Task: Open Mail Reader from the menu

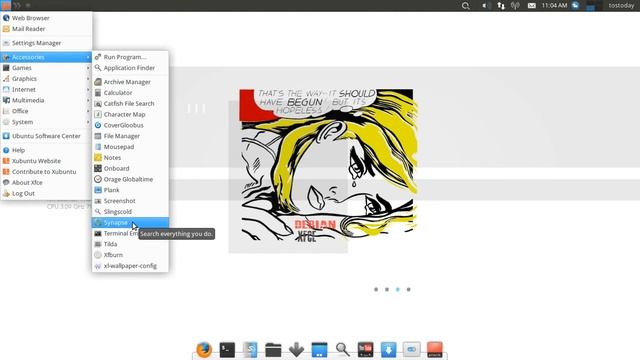Action: [46, 29]
